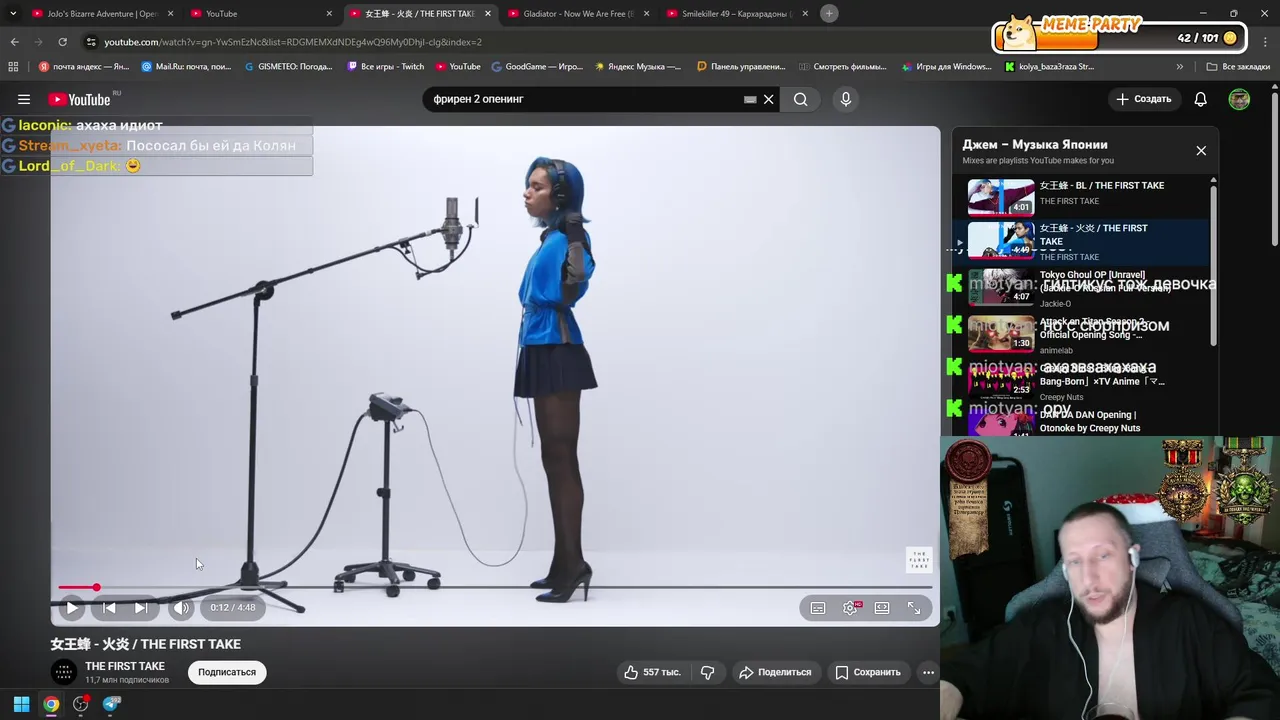Open YouTube notifications bell
Image resolution: width=1280 pixels, height=720 pixels.
coord(1200,99)
